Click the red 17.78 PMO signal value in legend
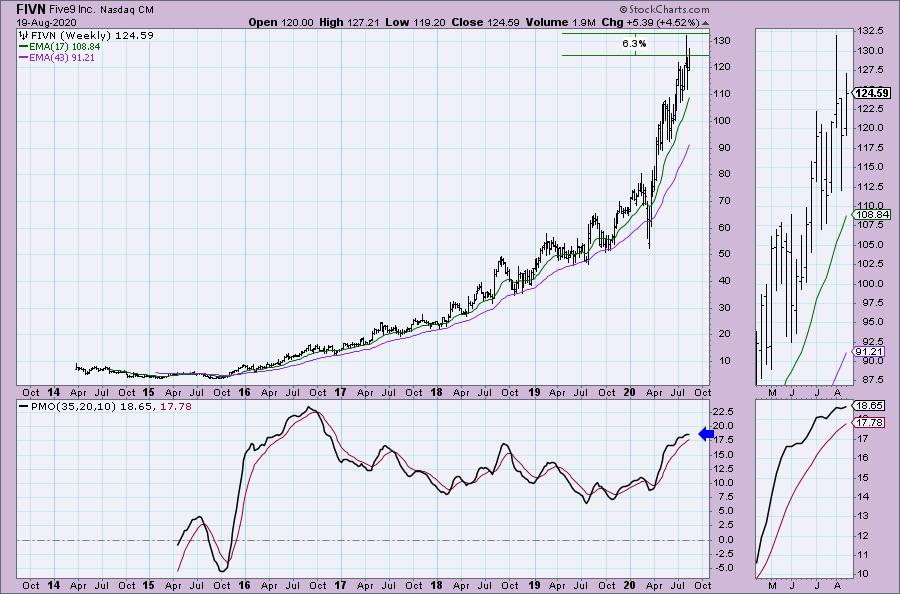This screenshot has width=900, height=594. pos(176,406)
